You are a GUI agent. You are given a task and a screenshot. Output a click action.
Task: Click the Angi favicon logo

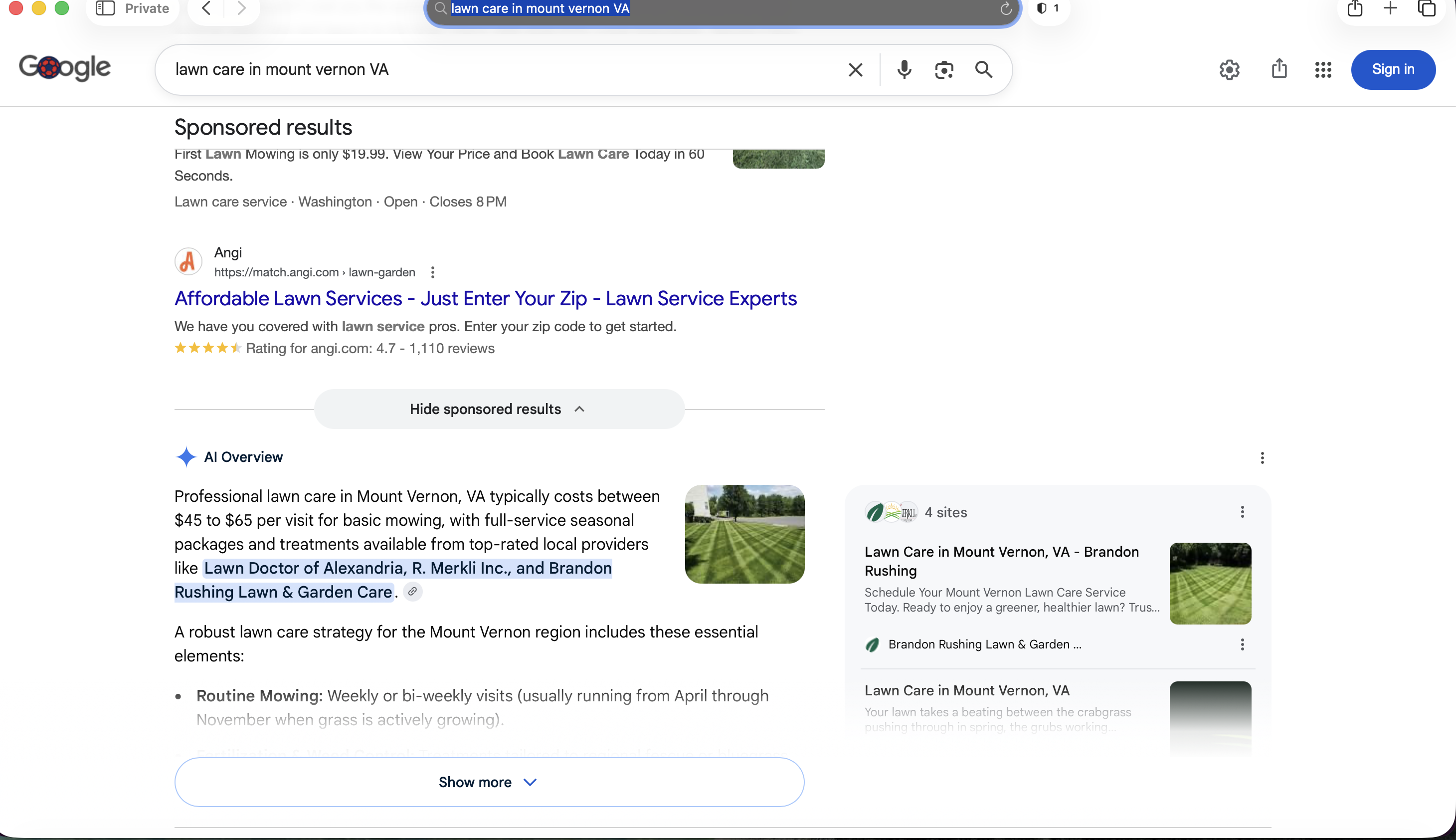point(188,262)
